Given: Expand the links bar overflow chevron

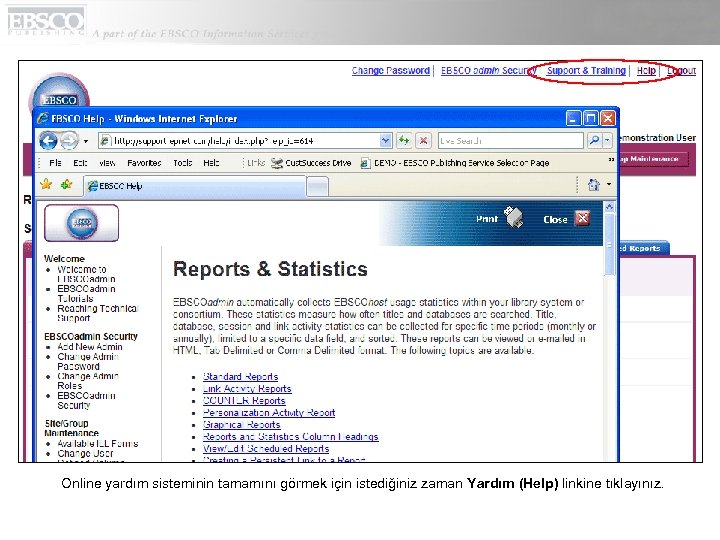Looking at the screenshot, I should pos(611,160).
